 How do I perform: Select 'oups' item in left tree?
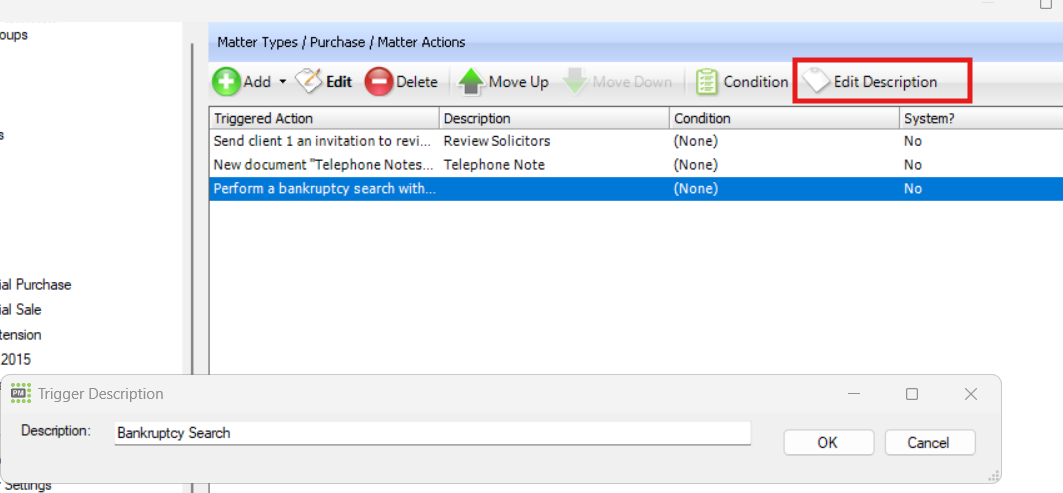pos(14,35)
